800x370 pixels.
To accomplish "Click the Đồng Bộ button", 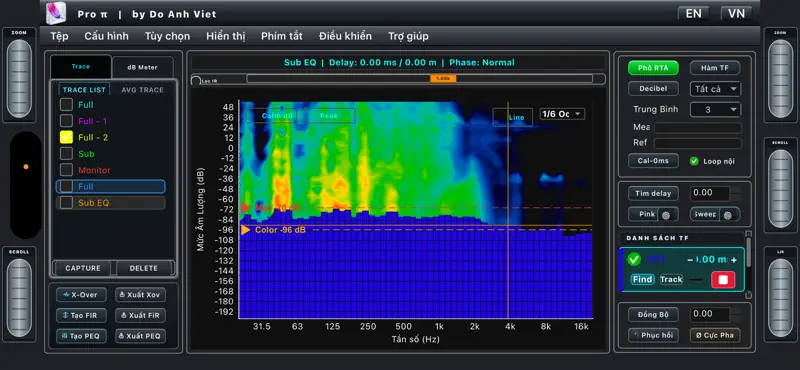I will pyautogui.click(x=653, y=314).
